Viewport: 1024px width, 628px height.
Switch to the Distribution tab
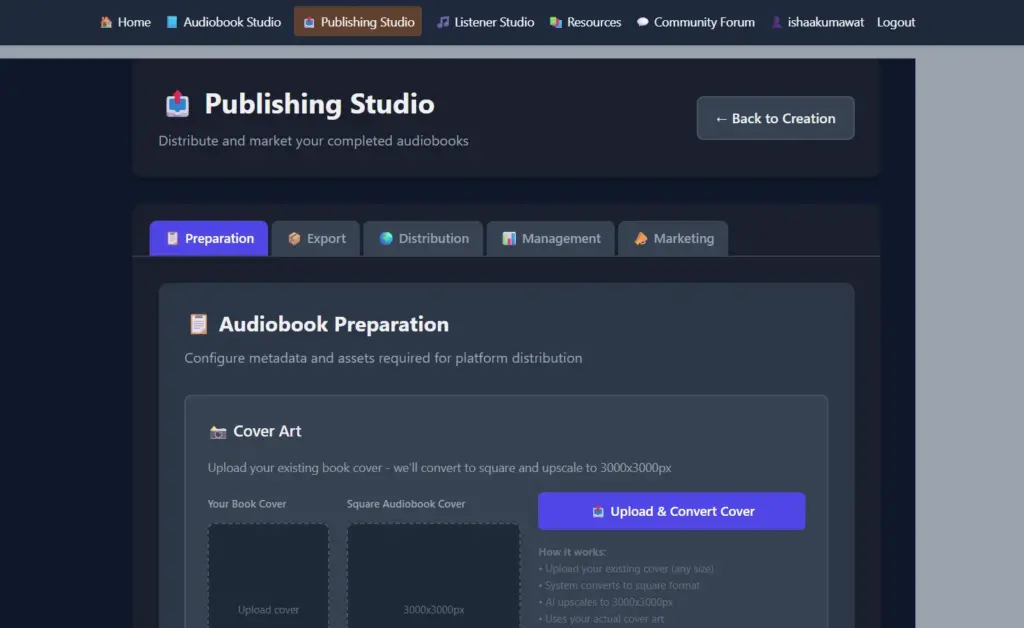(423, 238)
